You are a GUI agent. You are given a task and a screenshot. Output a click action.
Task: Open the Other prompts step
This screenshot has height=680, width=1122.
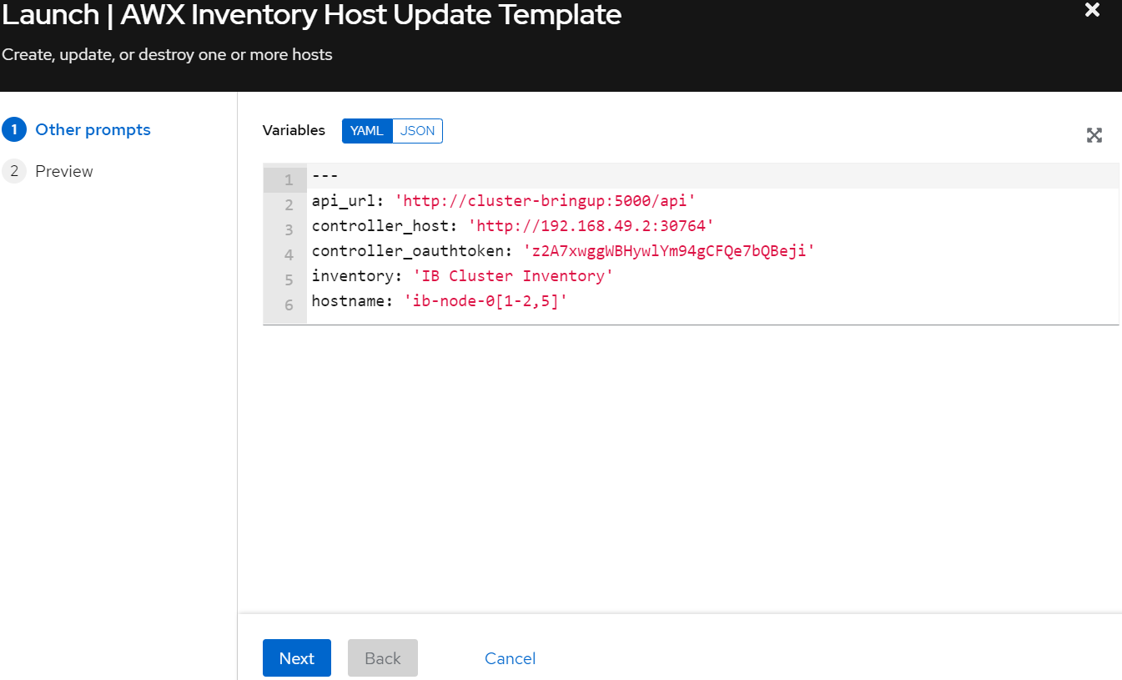pos(93,130)
